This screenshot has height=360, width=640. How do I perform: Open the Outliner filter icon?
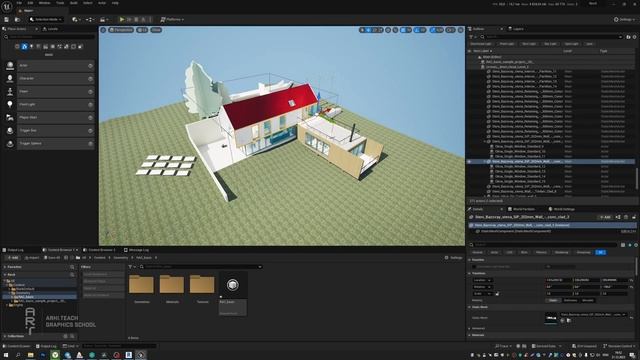click(x=471, y=37)
